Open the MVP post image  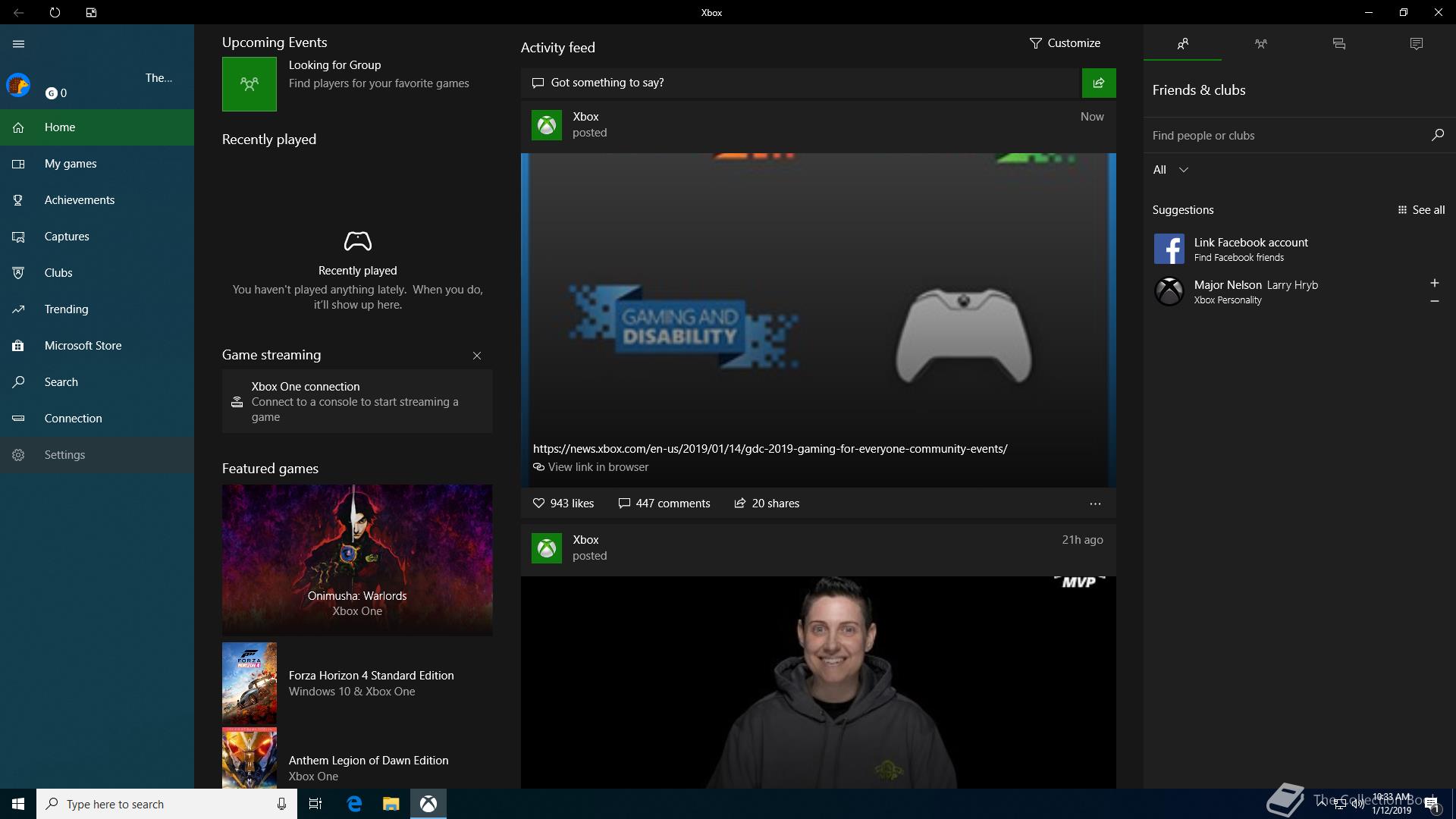pos(818,682)
